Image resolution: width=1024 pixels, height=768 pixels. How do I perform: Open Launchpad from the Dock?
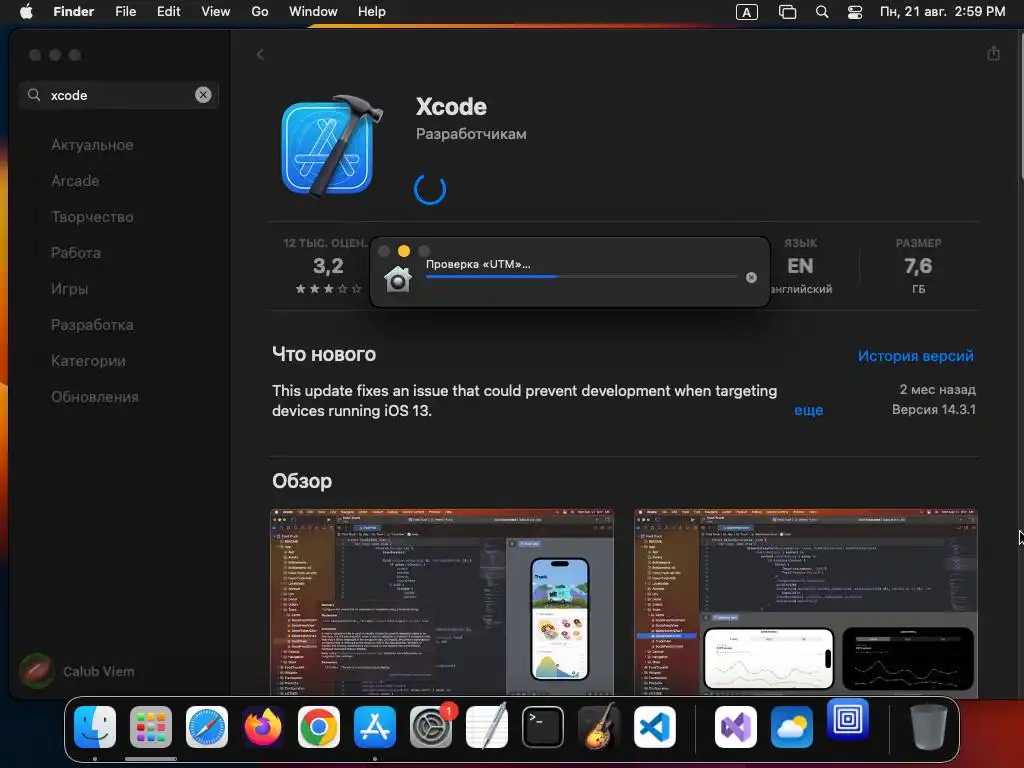tap(151, 726)
